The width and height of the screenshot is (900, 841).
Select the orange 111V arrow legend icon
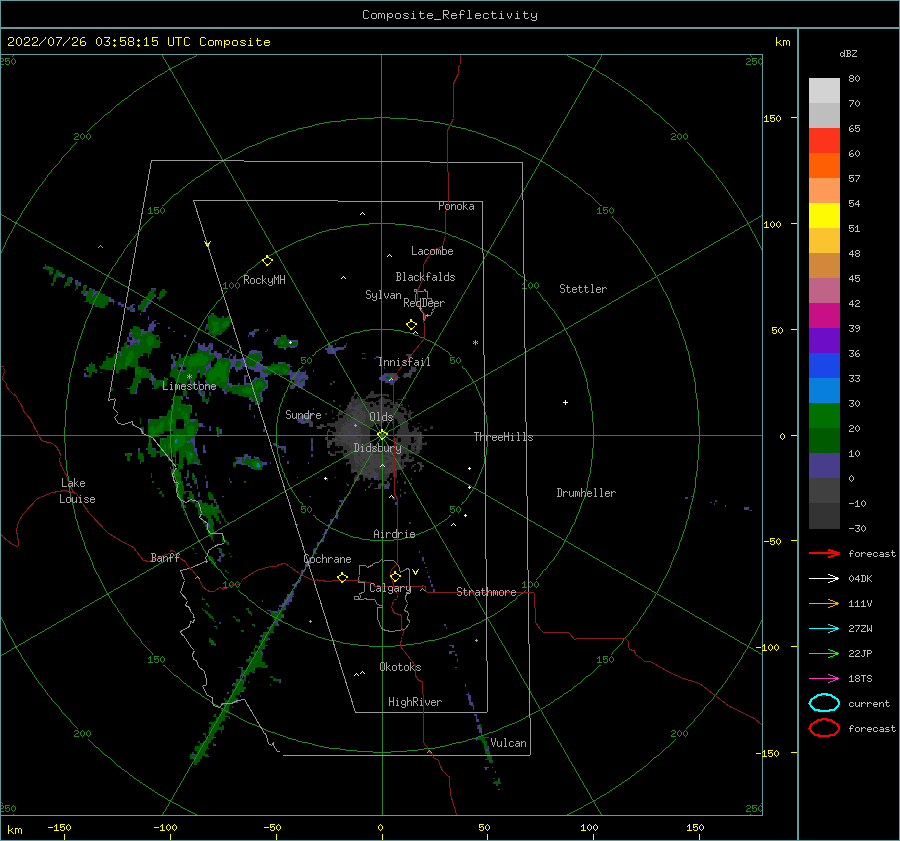tap(824, 603)
